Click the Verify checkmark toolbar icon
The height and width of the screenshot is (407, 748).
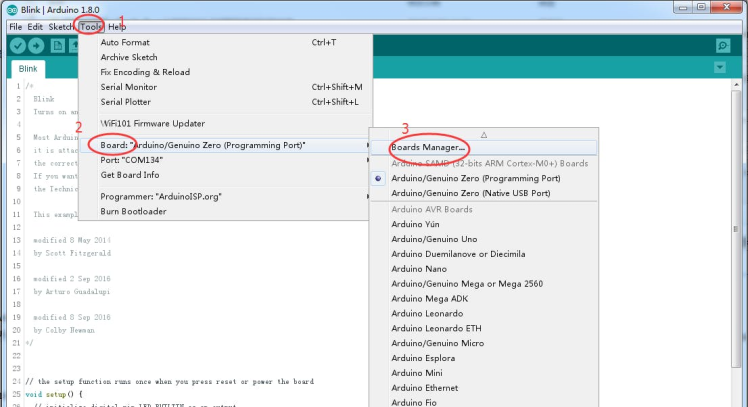18,46
